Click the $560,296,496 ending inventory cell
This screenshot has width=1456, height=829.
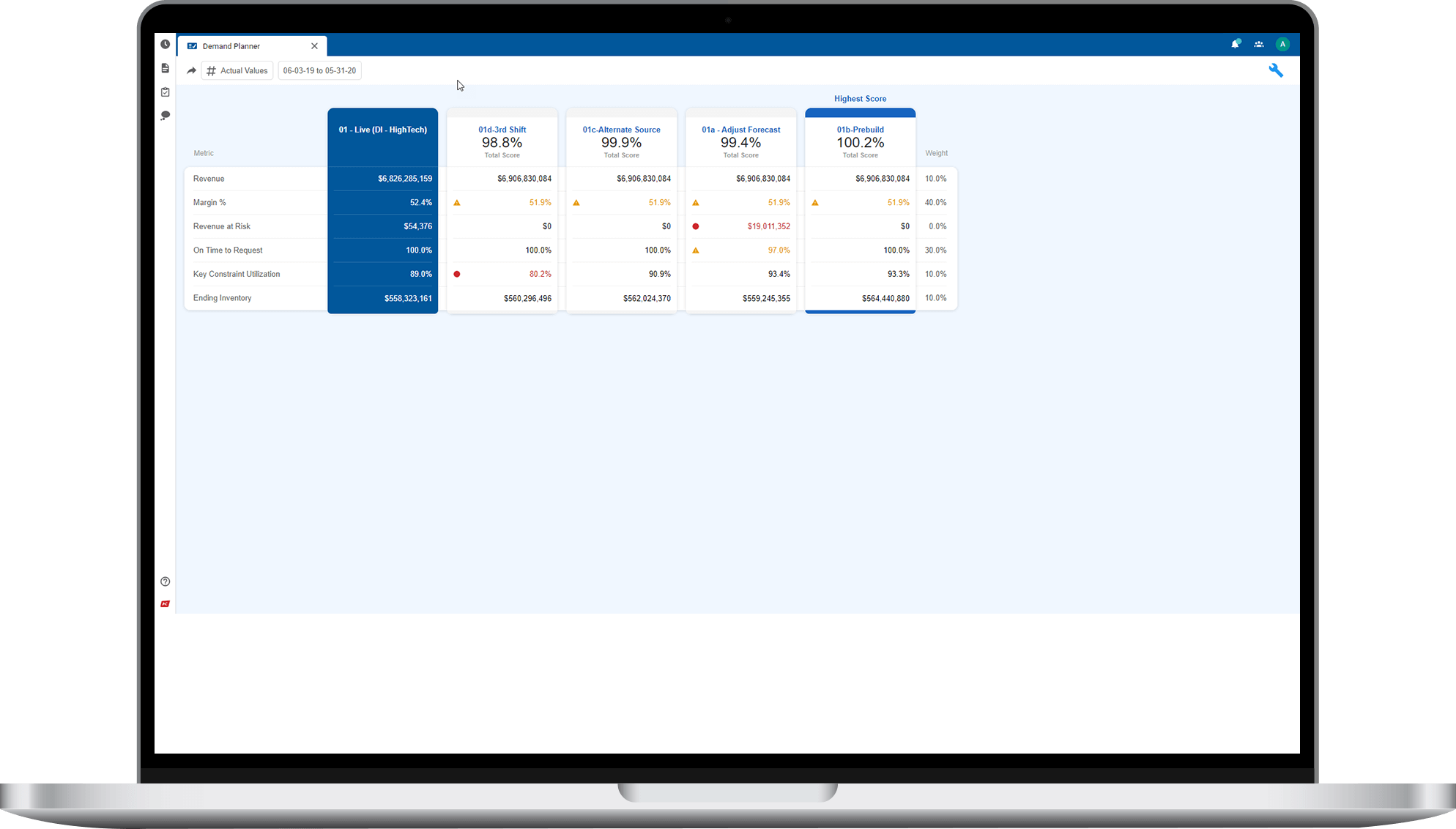527,299
